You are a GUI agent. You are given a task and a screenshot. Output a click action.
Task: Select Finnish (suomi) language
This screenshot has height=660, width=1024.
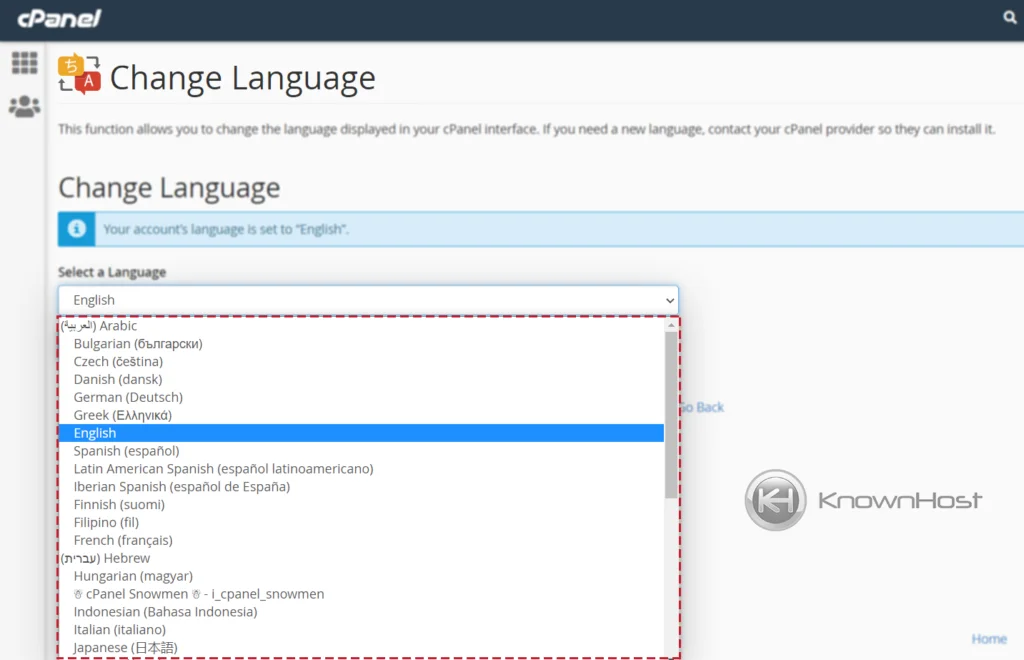[x=361, y=505]
